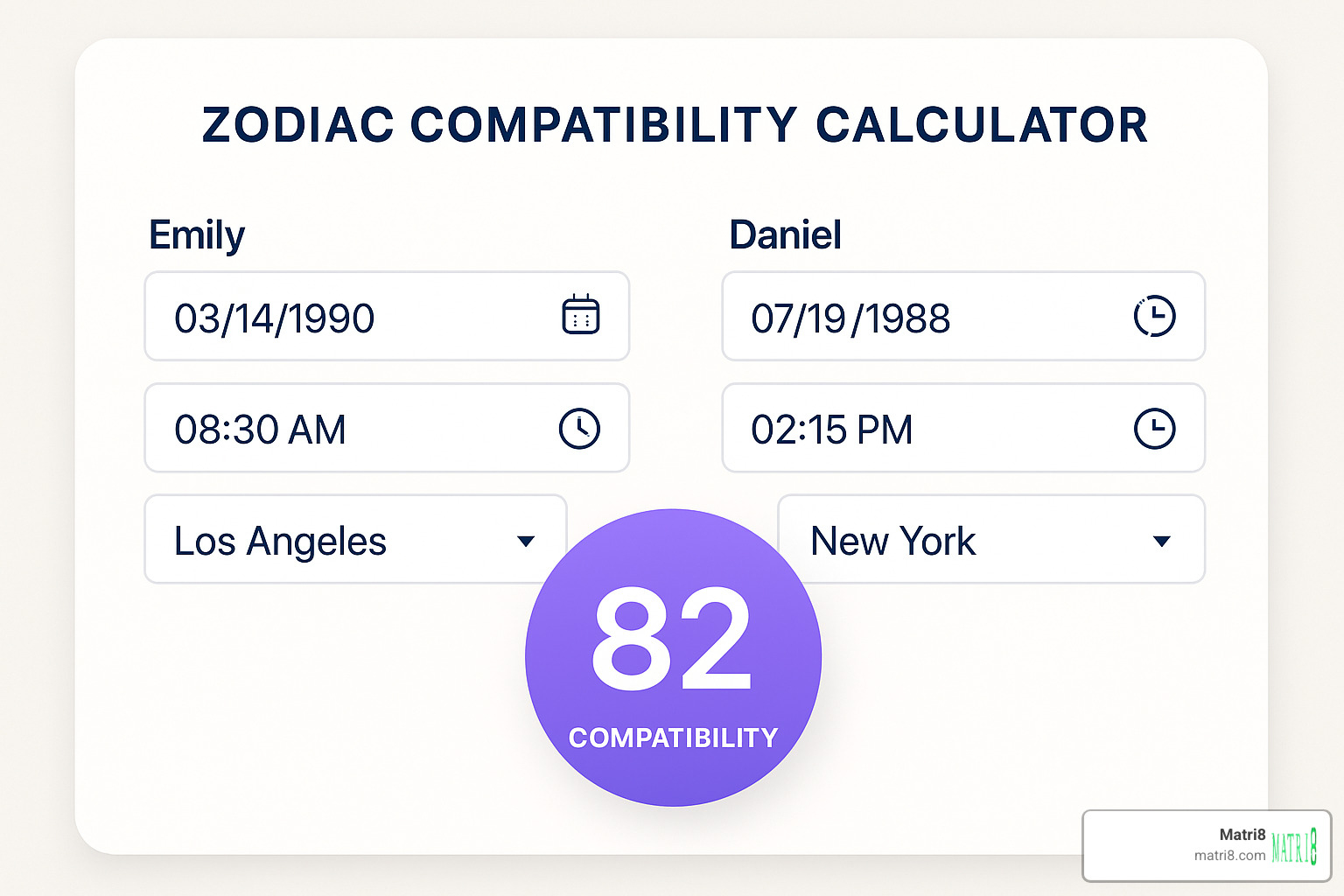Click the history clock icon beside Daniel's birth date
1344x896 pixels.
coord(1156,317)
